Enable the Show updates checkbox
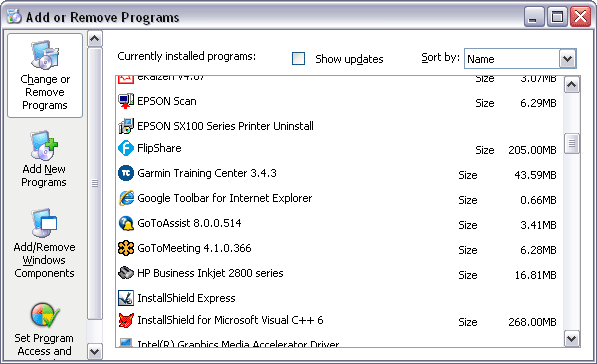 298,59
